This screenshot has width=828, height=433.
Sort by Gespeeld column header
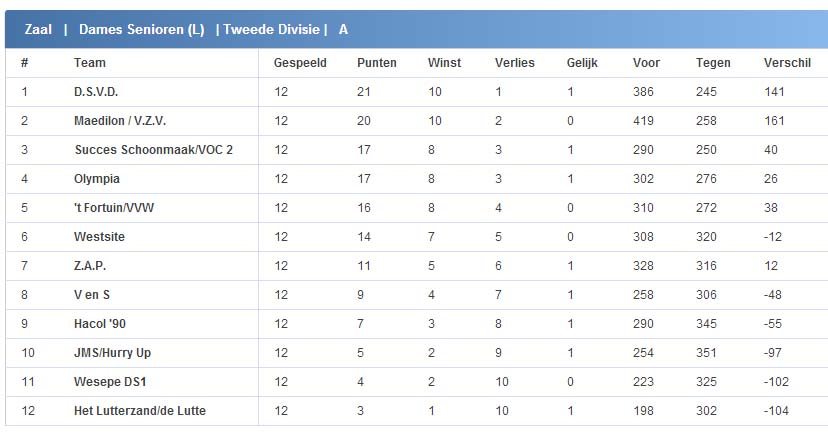coord(300,63)
